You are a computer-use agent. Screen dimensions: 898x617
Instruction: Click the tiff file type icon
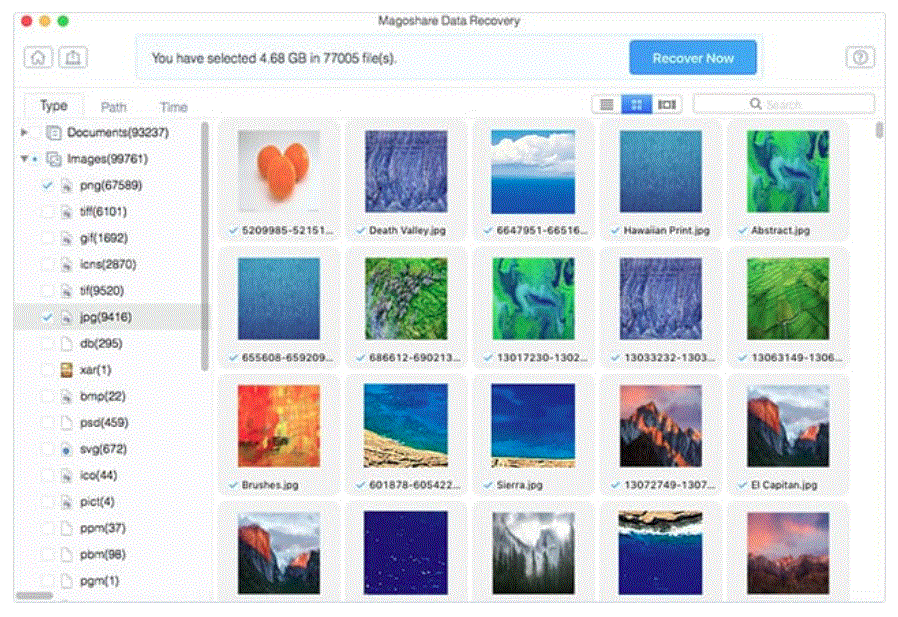67,212
